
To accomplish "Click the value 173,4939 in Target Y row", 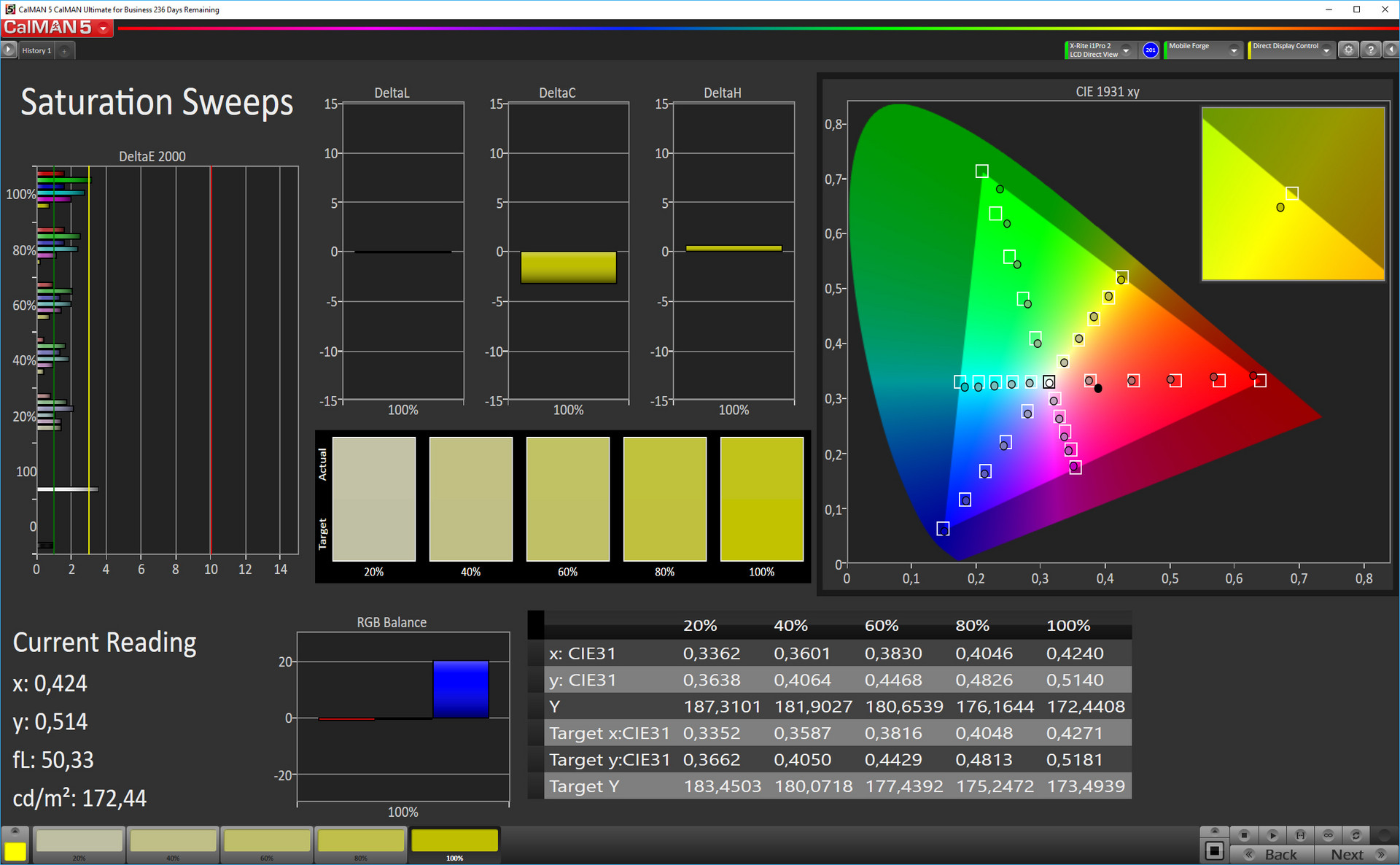I will [x=1086, y=786].
